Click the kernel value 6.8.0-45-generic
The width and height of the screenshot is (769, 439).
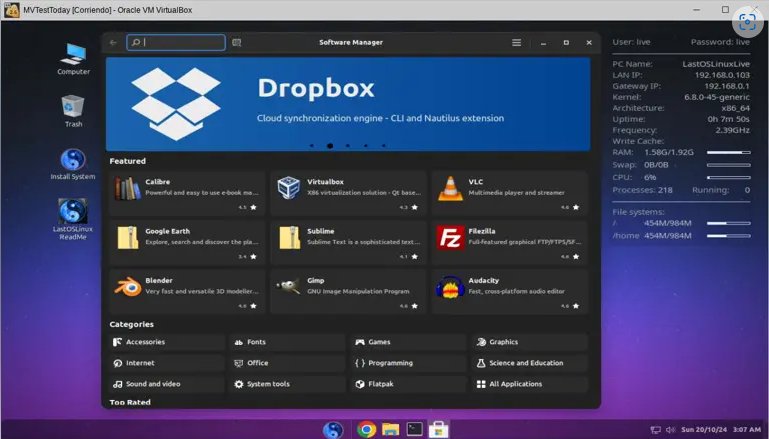point(717,97)
